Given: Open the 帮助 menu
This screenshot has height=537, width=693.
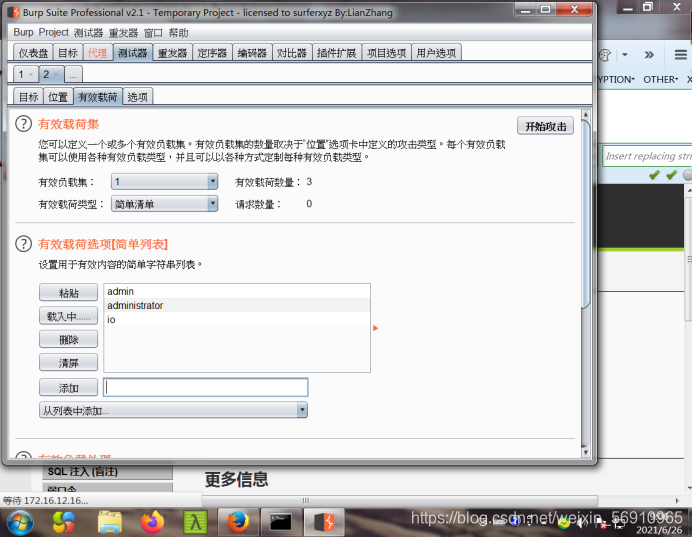Looking at the screenshot, I should click(178, 33).
